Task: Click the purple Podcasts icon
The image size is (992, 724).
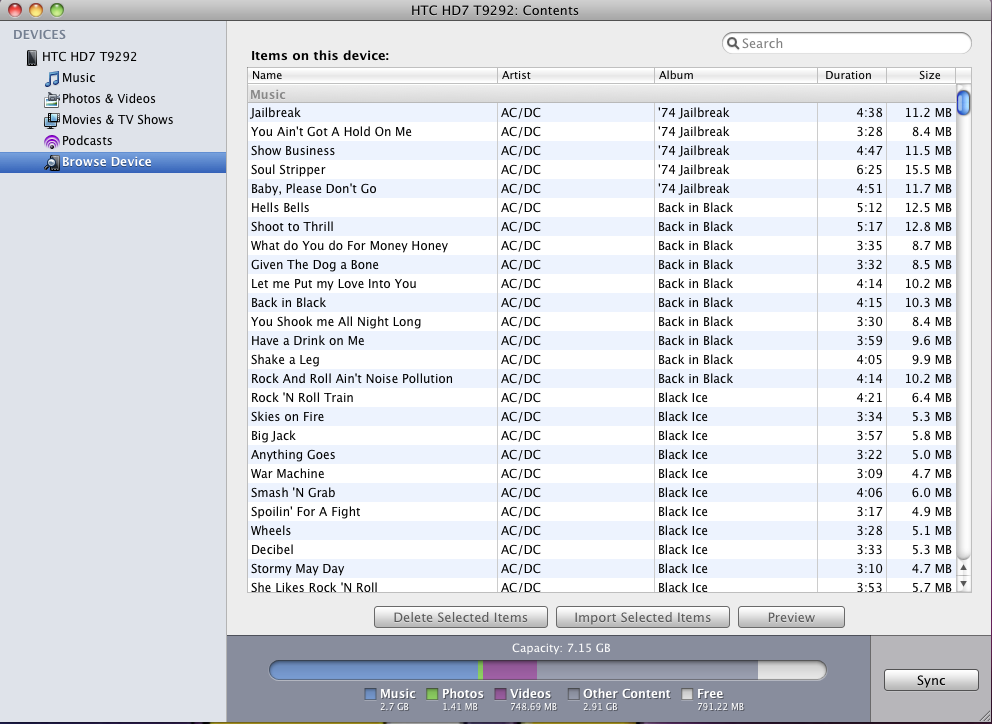Action: pos(52,141)
